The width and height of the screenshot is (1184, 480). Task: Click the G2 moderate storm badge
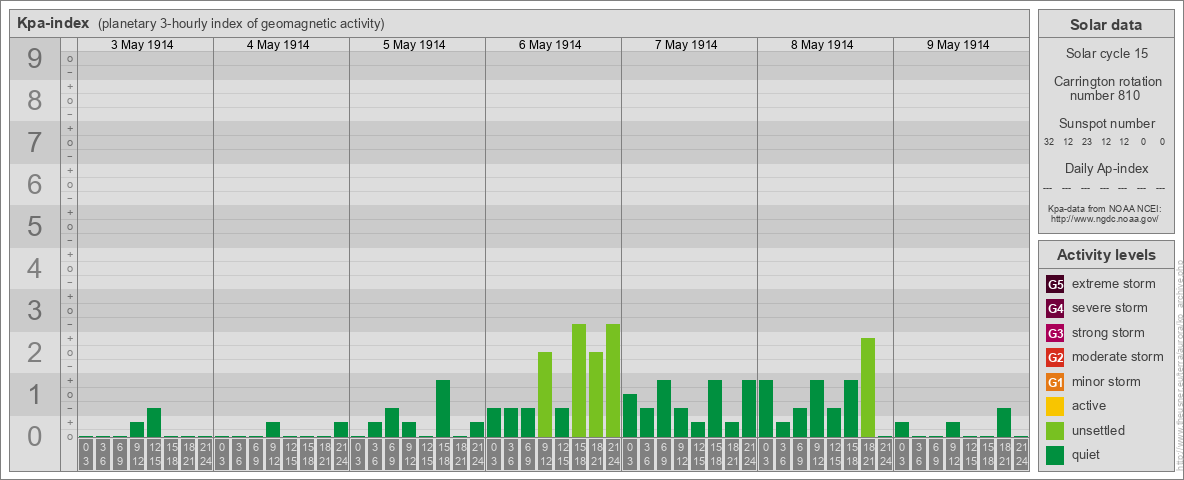pos(1055,357)
